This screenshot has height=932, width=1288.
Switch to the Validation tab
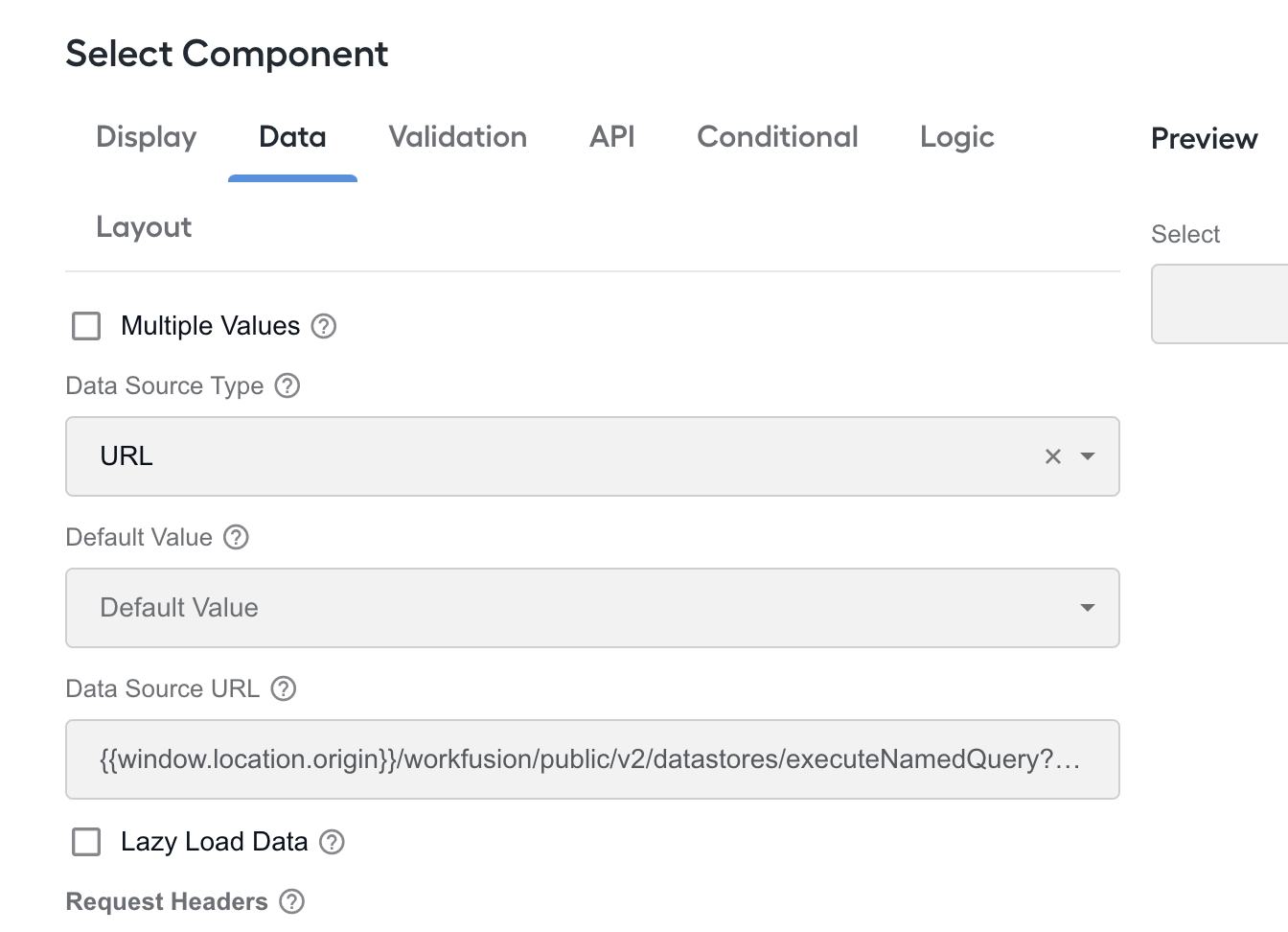click(x=458, y=137)
